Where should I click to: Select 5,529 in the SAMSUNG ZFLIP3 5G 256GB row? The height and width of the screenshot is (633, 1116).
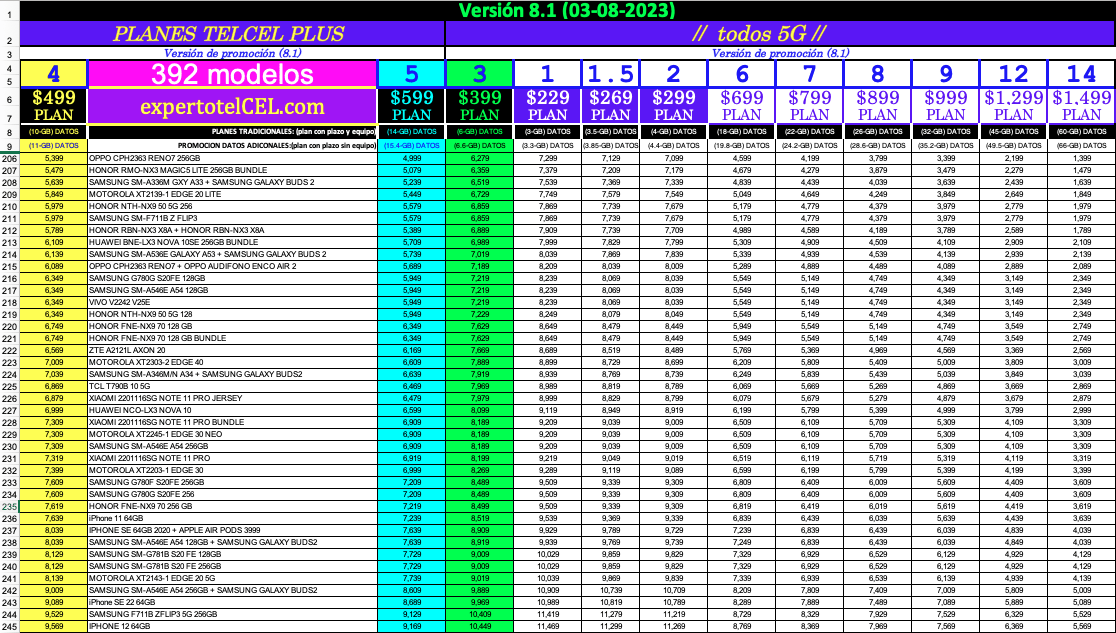1082,614
